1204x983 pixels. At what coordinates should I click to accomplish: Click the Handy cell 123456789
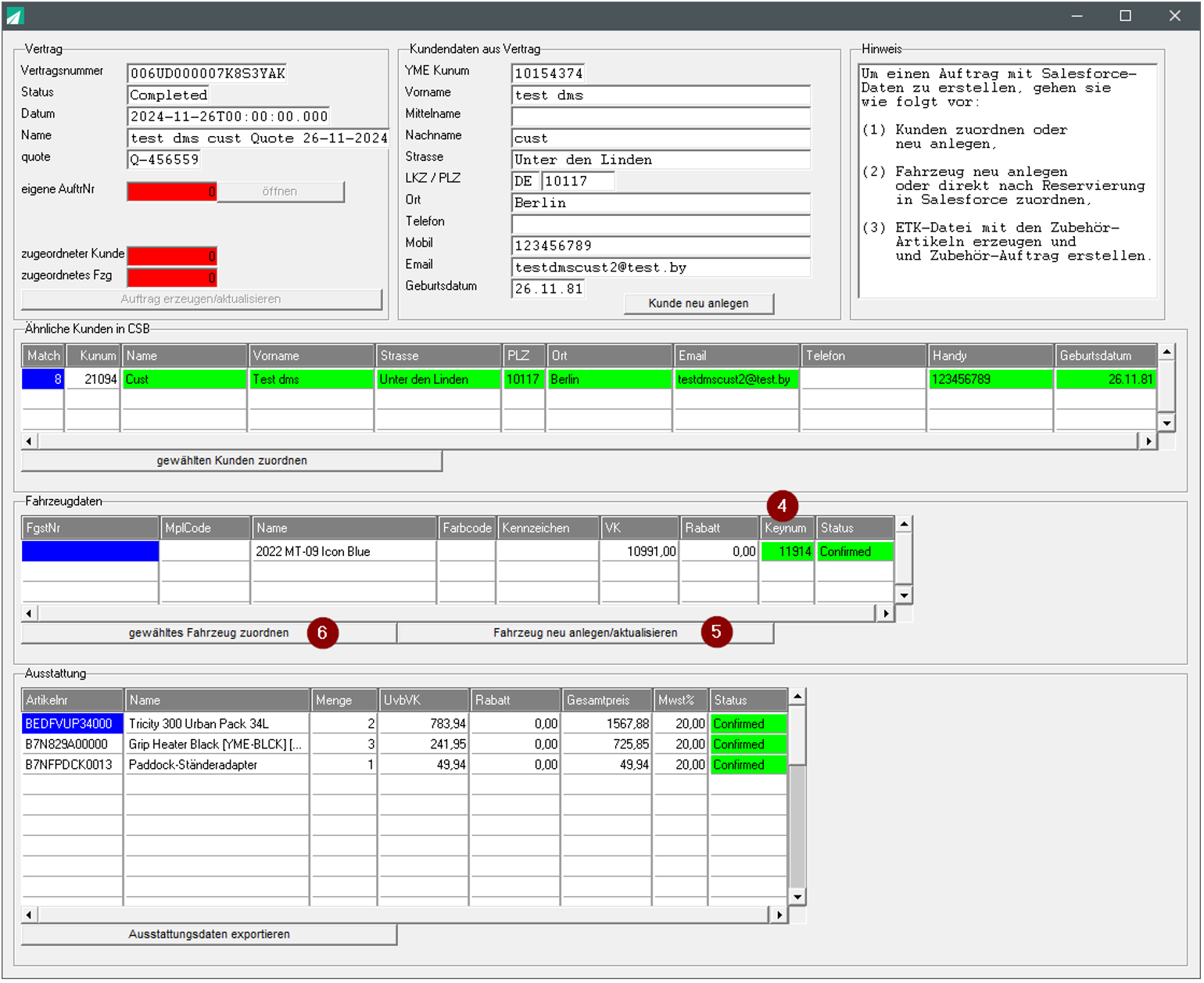coord(990,379)
